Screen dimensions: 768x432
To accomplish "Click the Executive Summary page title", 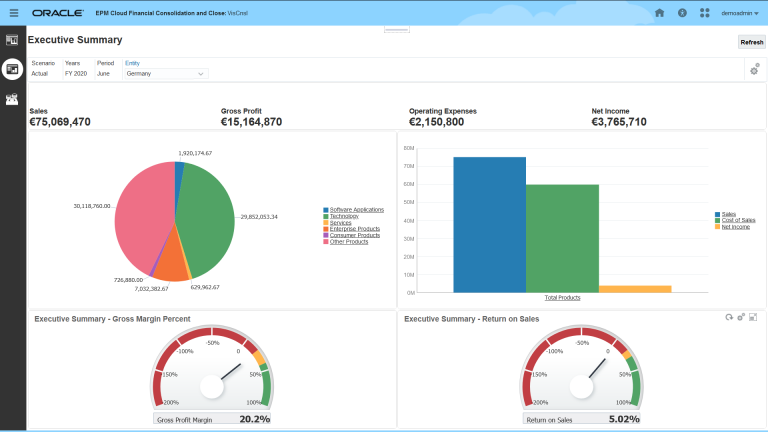I will click(x=75, y=40).
